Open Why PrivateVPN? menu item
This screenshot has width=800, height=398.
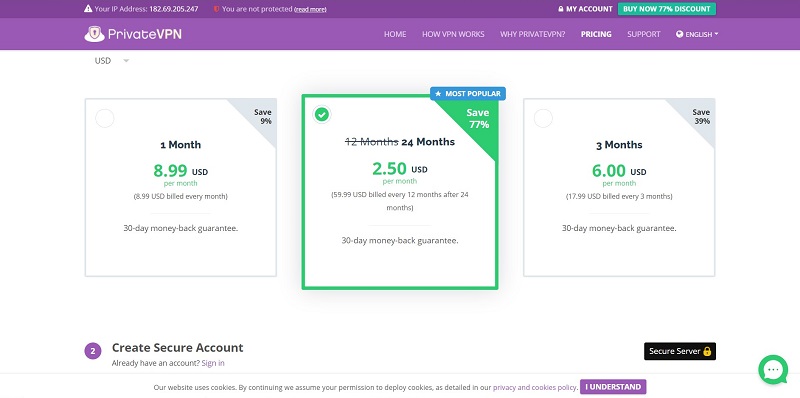point(533,34)
